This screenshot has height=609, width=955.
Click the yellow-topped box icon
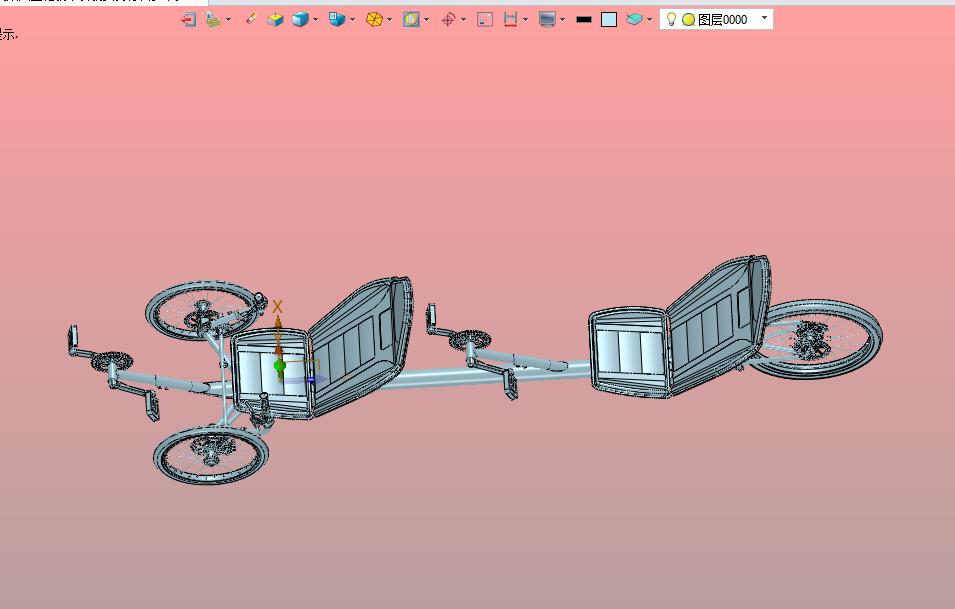click(275, 19)
